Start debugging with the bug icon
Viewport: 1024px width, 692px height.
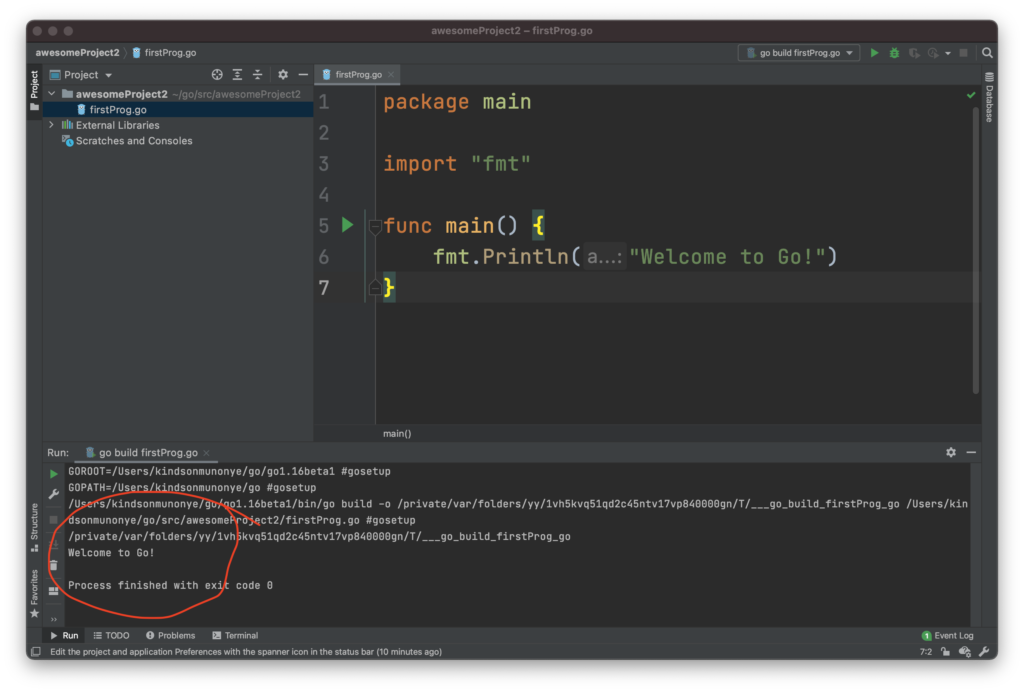point(893,53)
